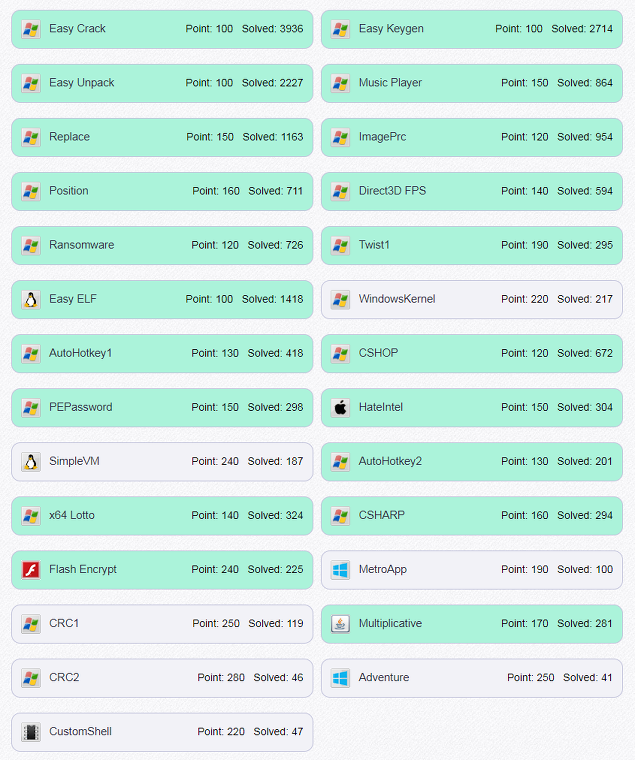This screenshot has height=760, width=635.
Task: Open the CSHARP challenge card
Action: click(472, 516)
